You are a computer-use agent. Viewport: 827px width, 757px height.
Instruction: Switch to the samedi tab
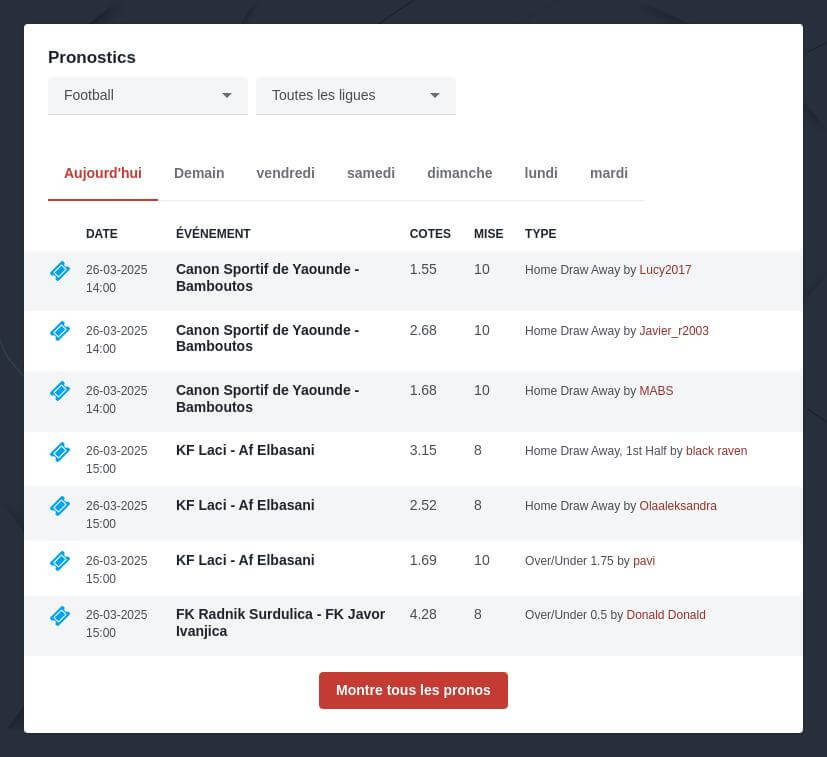pos(371,173)
